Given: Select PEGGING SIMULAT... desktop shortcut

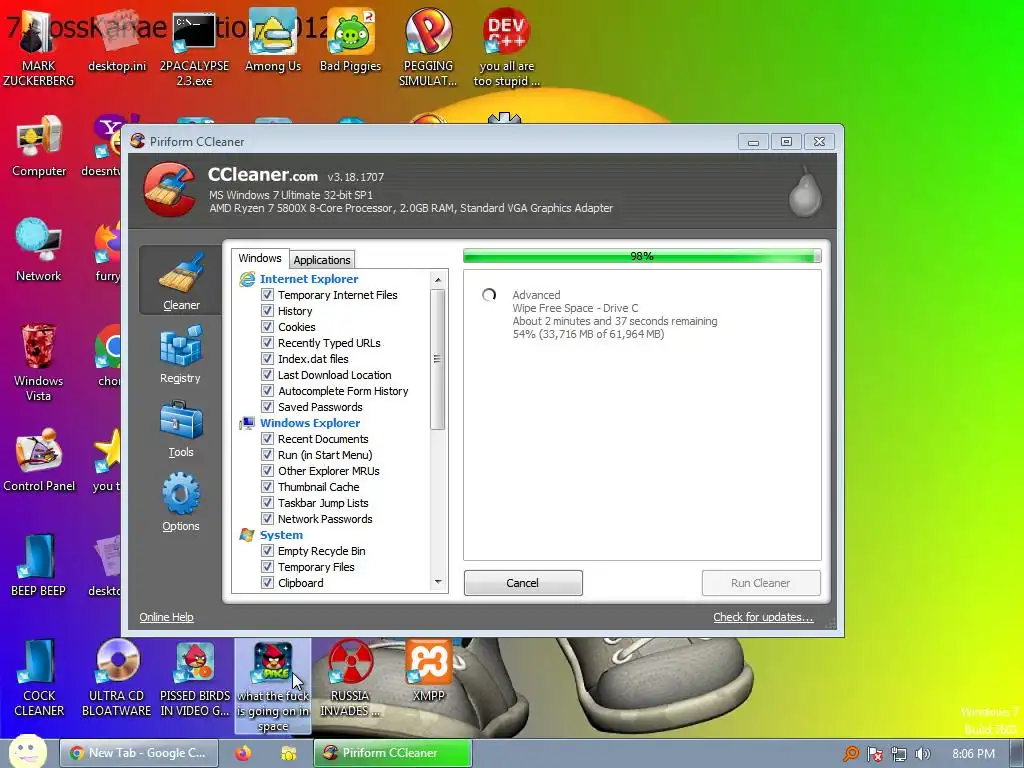Looking at the screenshot, I should point(428,47).
